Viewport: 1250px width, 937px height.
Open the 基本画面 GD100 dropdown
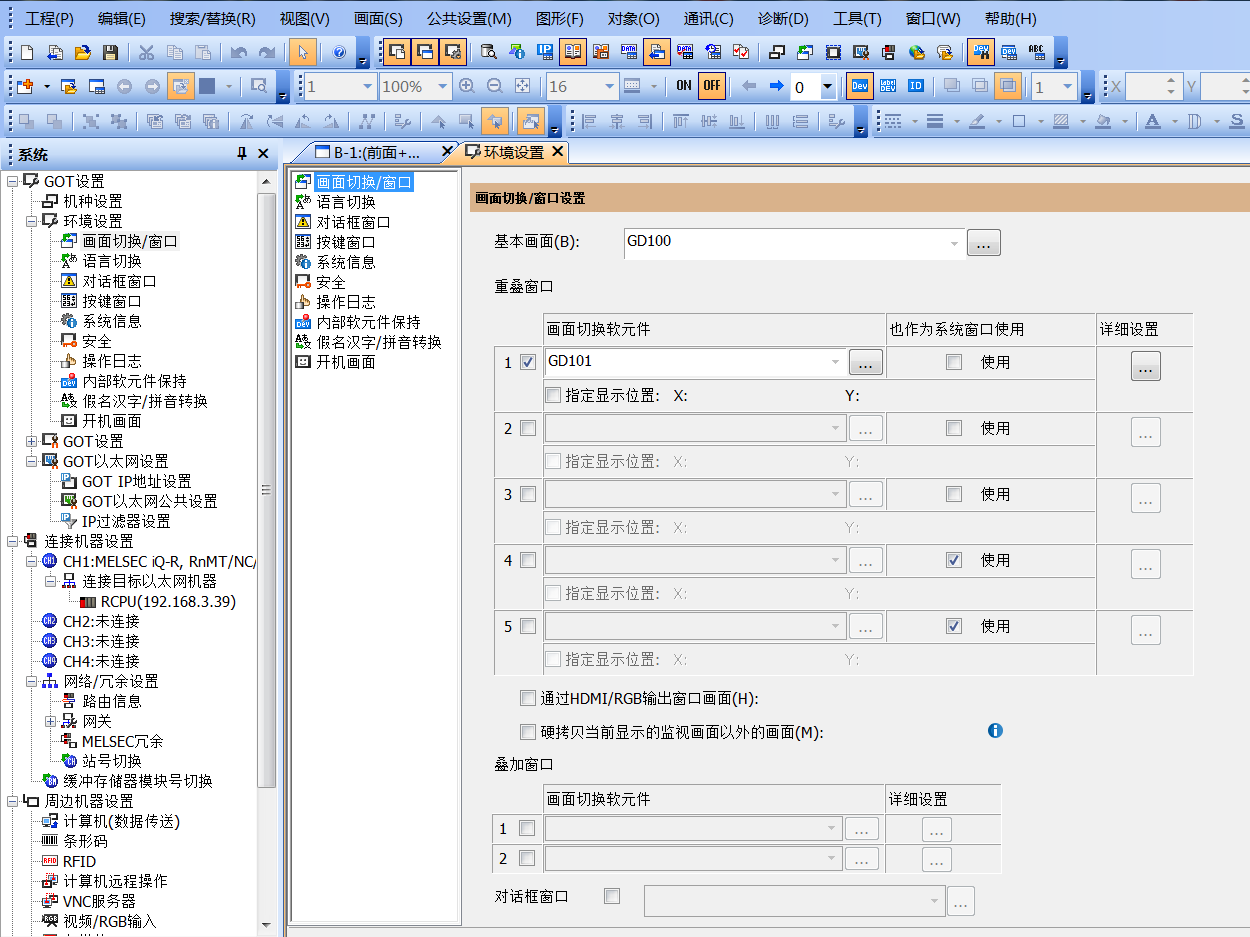point(954,243)
